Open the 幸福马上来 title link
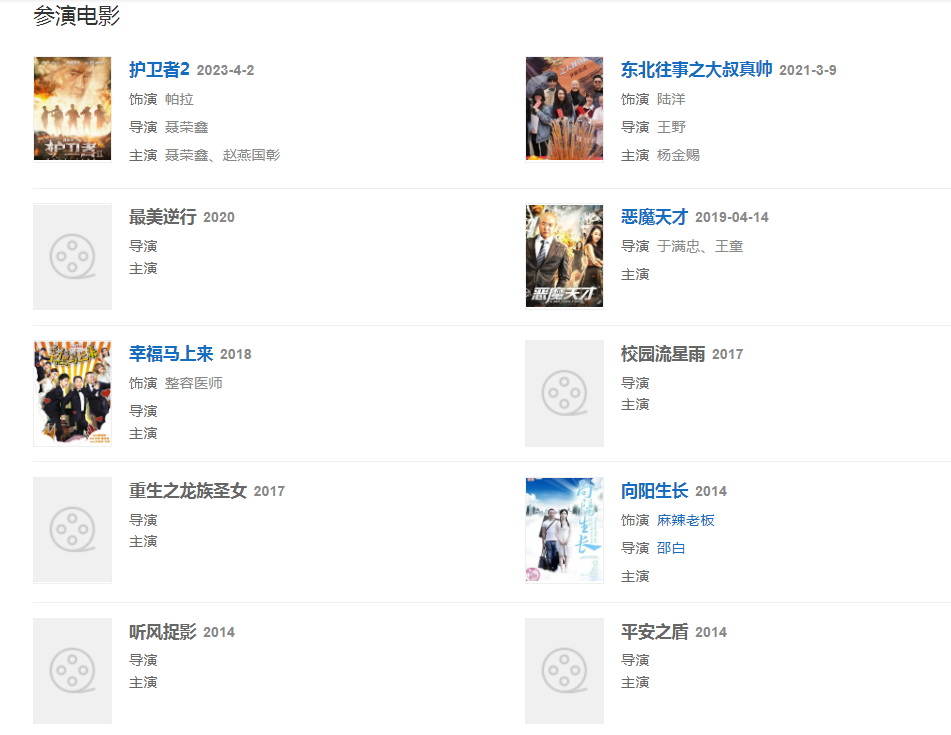Image resolution: width=951 pixels, height=735 pixels. (x=171, y=354)
